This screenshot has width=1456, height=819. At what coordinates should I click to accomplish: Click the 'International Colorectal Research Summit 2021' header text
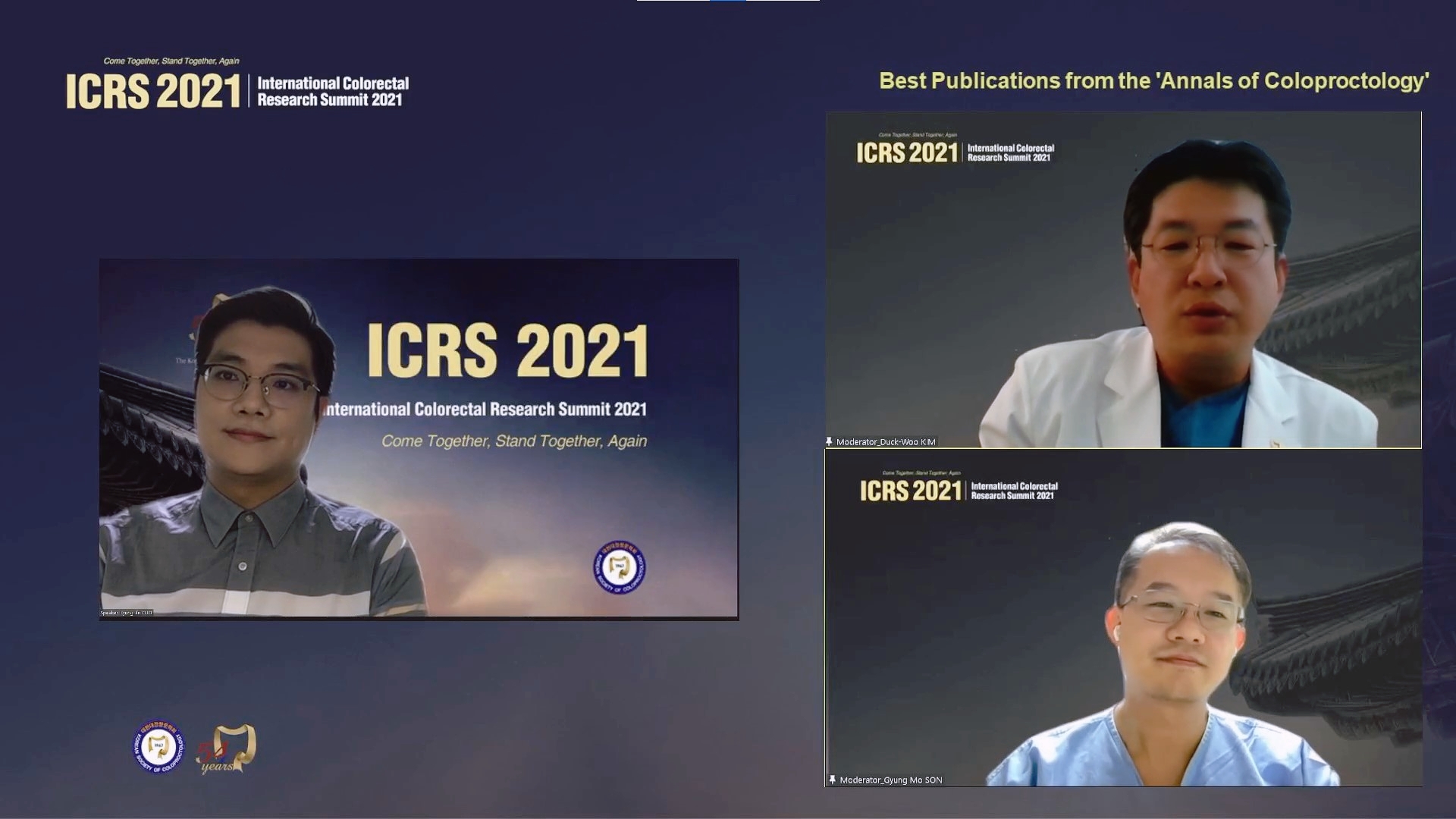[x=333, y=92]
